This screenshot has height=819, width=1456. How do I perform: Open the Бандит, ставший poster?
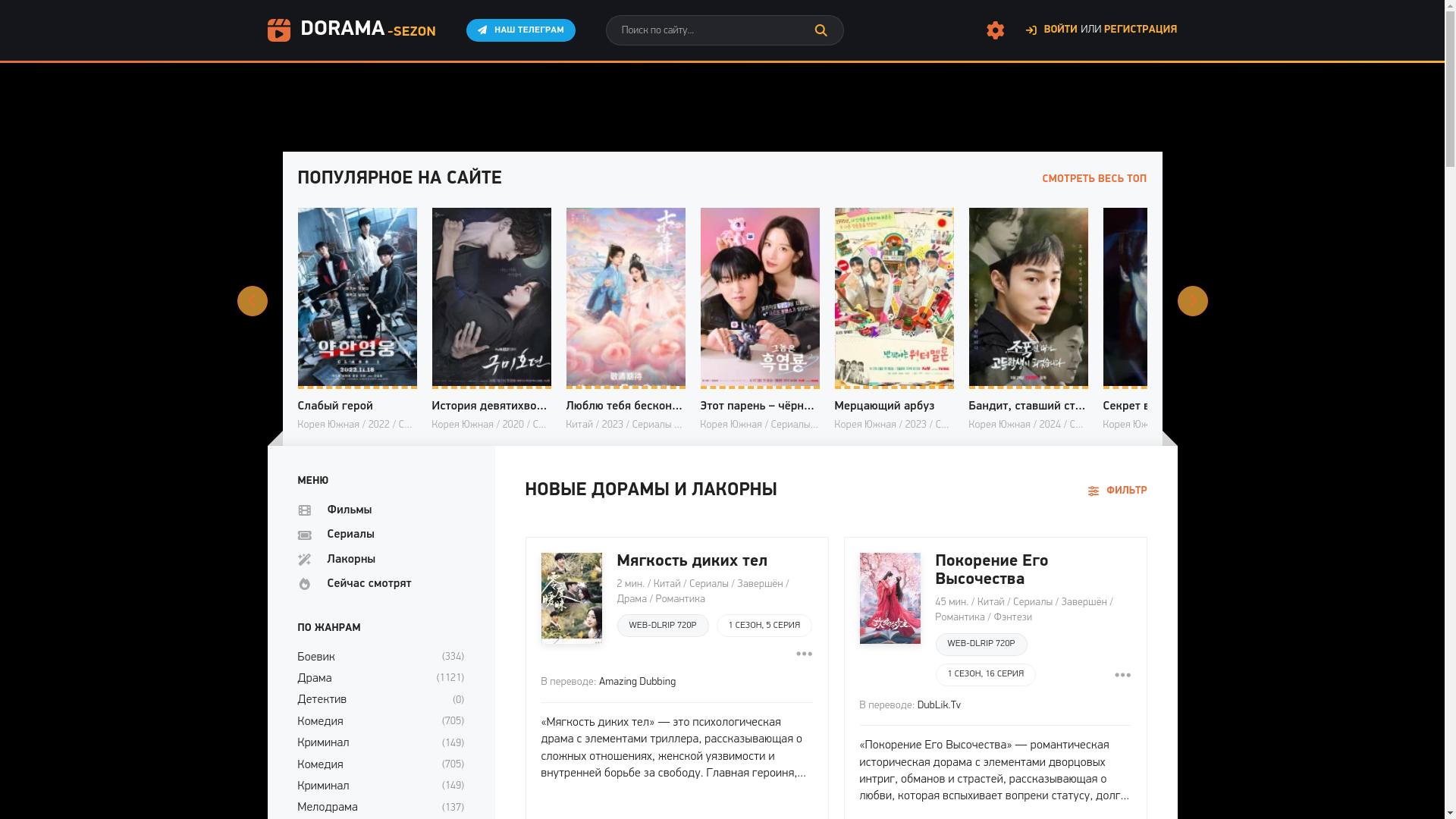(1028, 297)
